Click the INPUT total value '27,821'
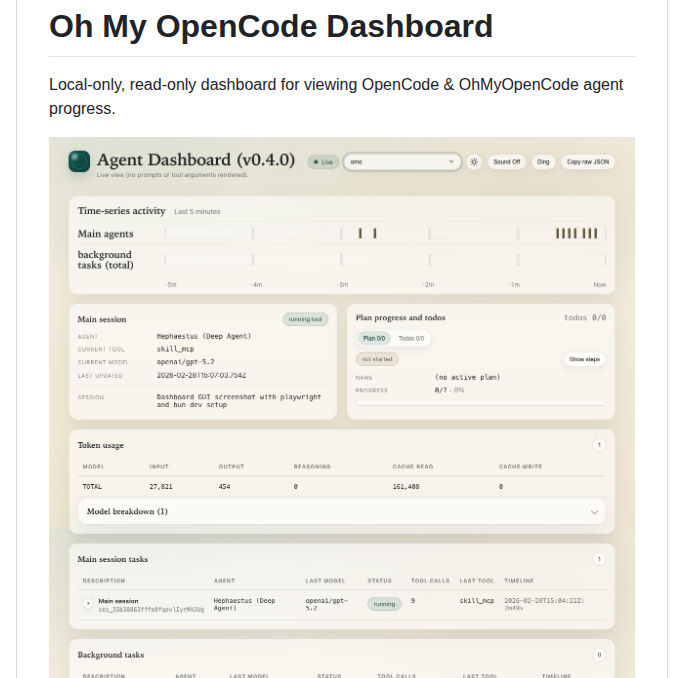The height and width of the screenshot is (678, 684). tap(161, 486)
